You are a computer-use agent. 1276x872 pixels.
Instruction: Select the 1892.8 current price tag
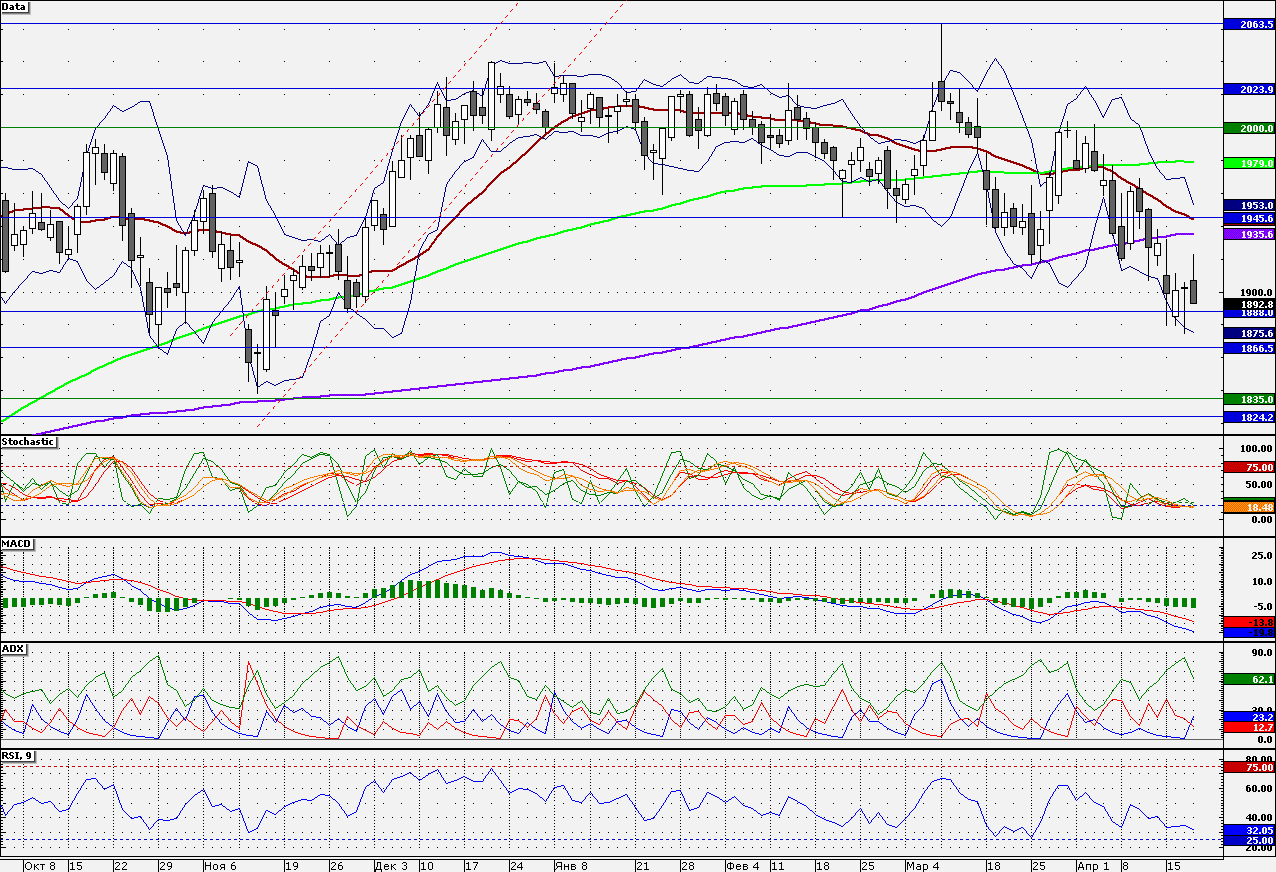(1249, 304)
